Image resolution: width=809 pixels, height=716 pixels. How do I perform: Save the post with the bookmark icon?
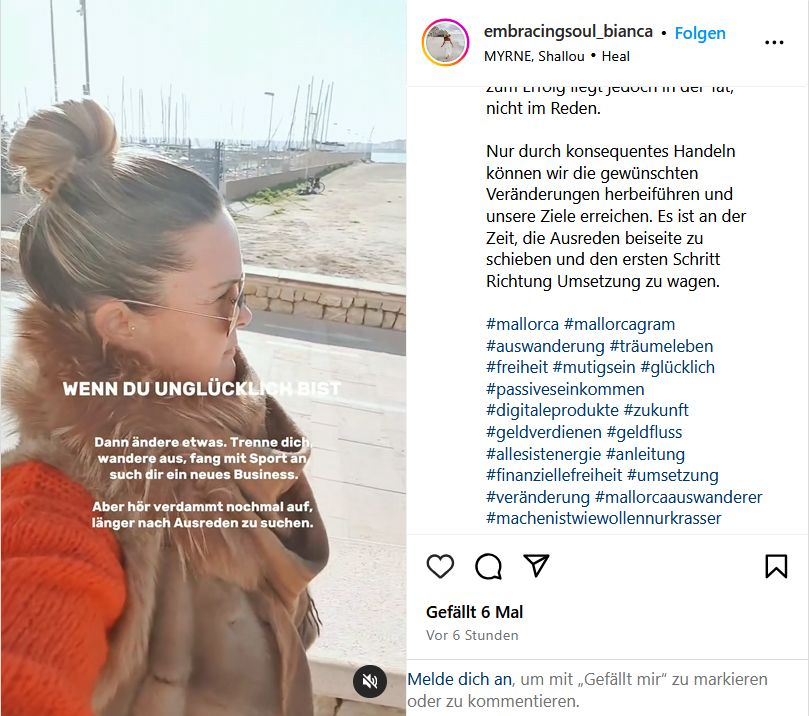click(776, 566)
